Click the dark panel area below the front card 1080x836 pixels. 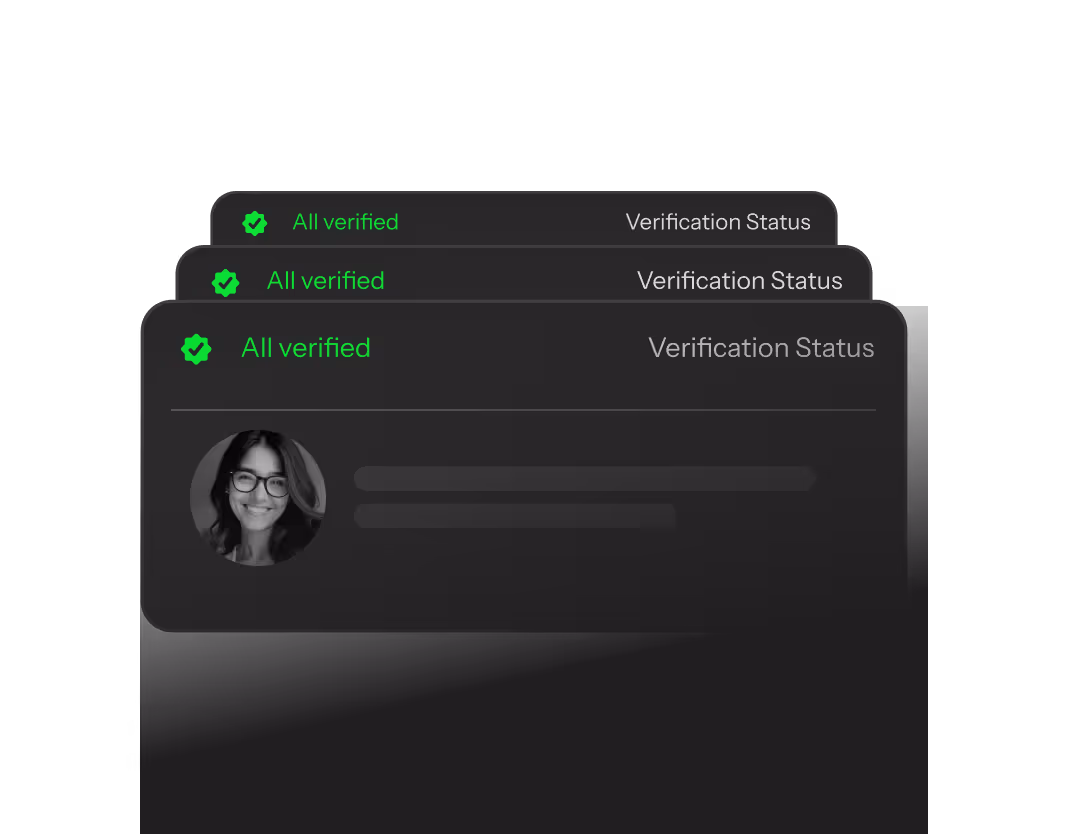pos(534,744)
